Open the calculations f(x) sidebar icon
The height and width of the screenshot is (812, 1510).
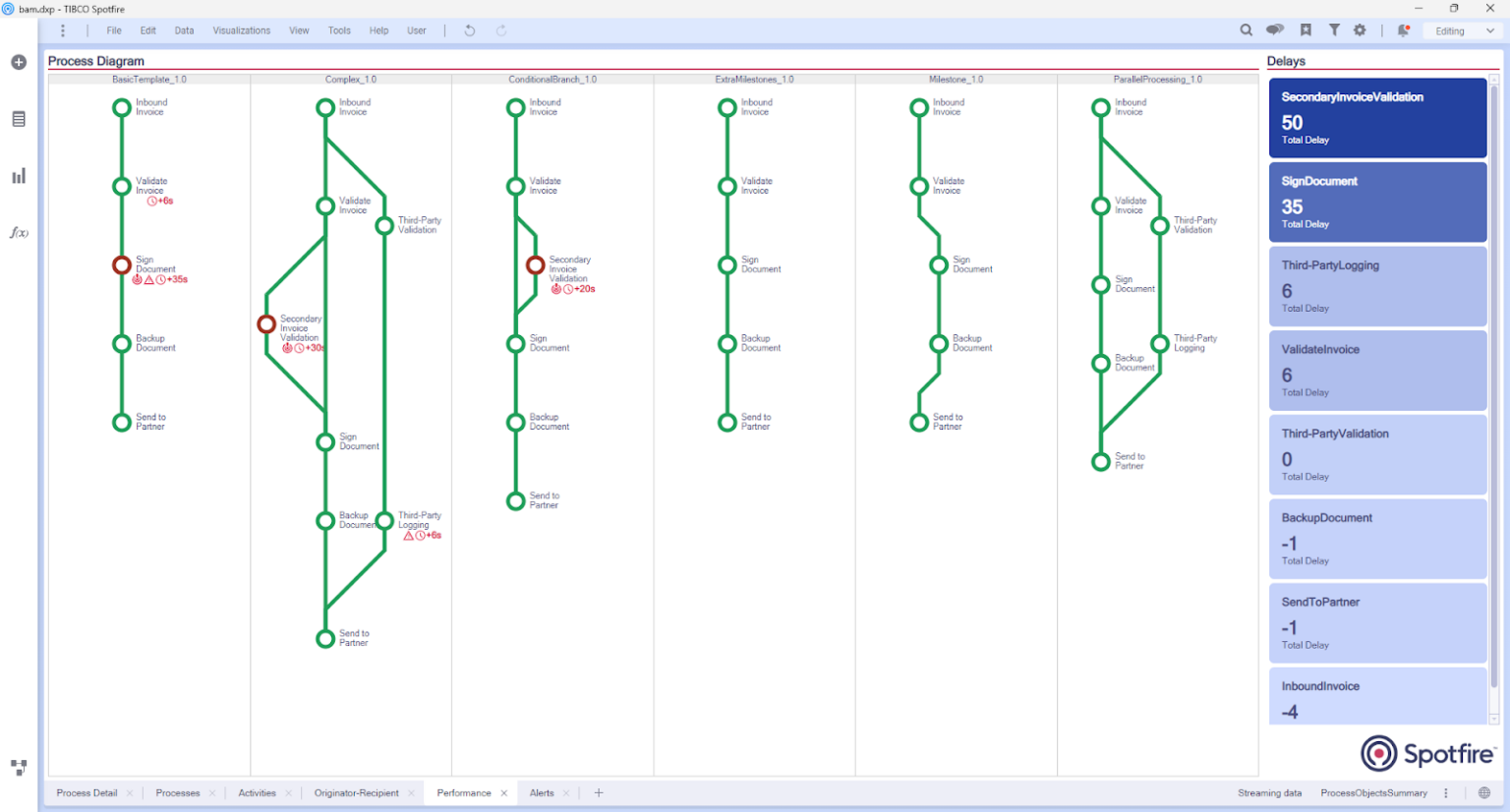pyautogui.click(x=18, y=233)
